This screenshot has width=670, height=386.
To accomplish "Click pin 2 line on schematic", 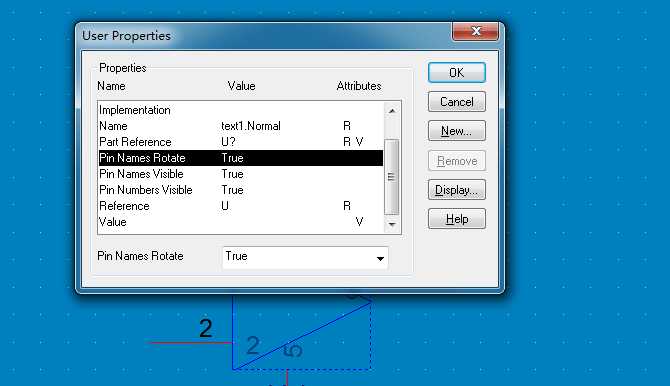I will [x=190, y=342].
